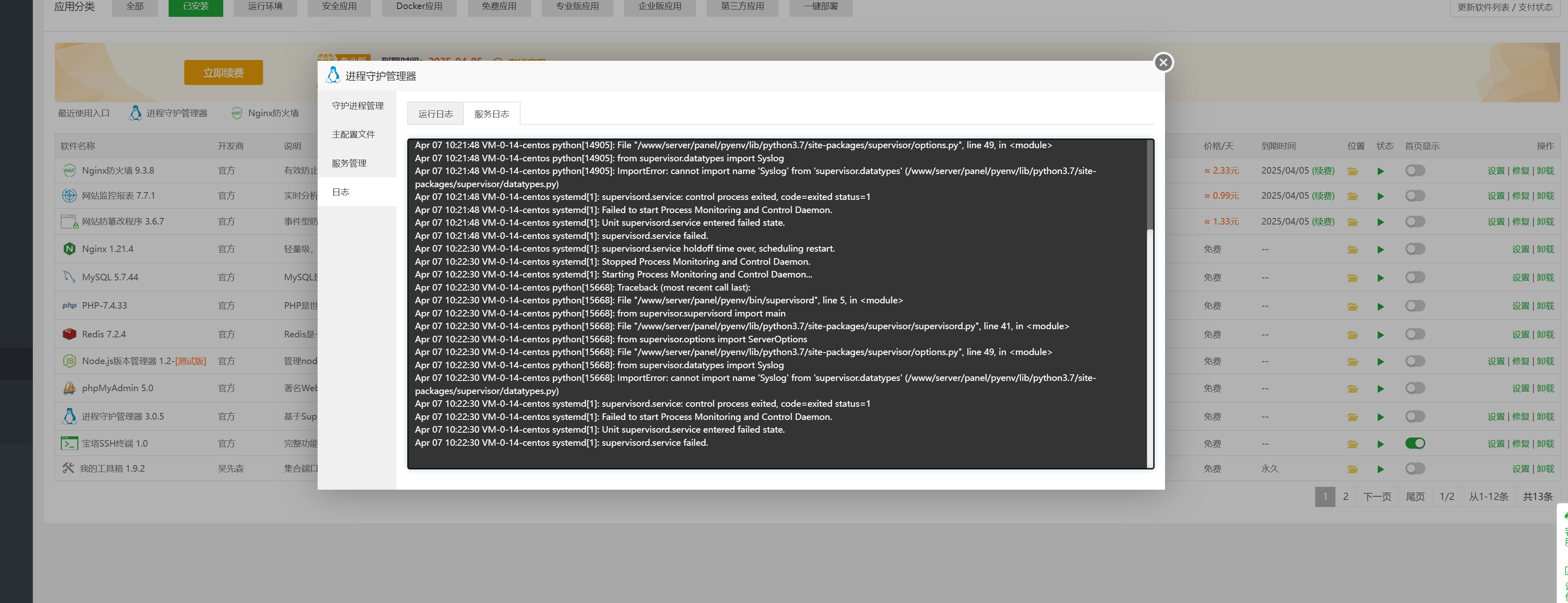Filter apps by 第三方应用 category

pos(742,7)
